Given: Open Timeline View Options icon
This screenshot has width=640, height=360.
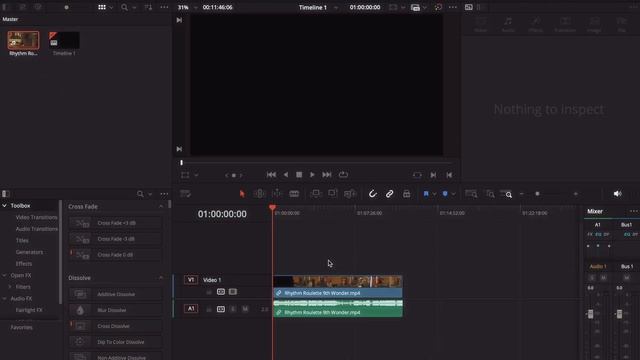Looking at the screenshot, I should click(x=185, y=194).
